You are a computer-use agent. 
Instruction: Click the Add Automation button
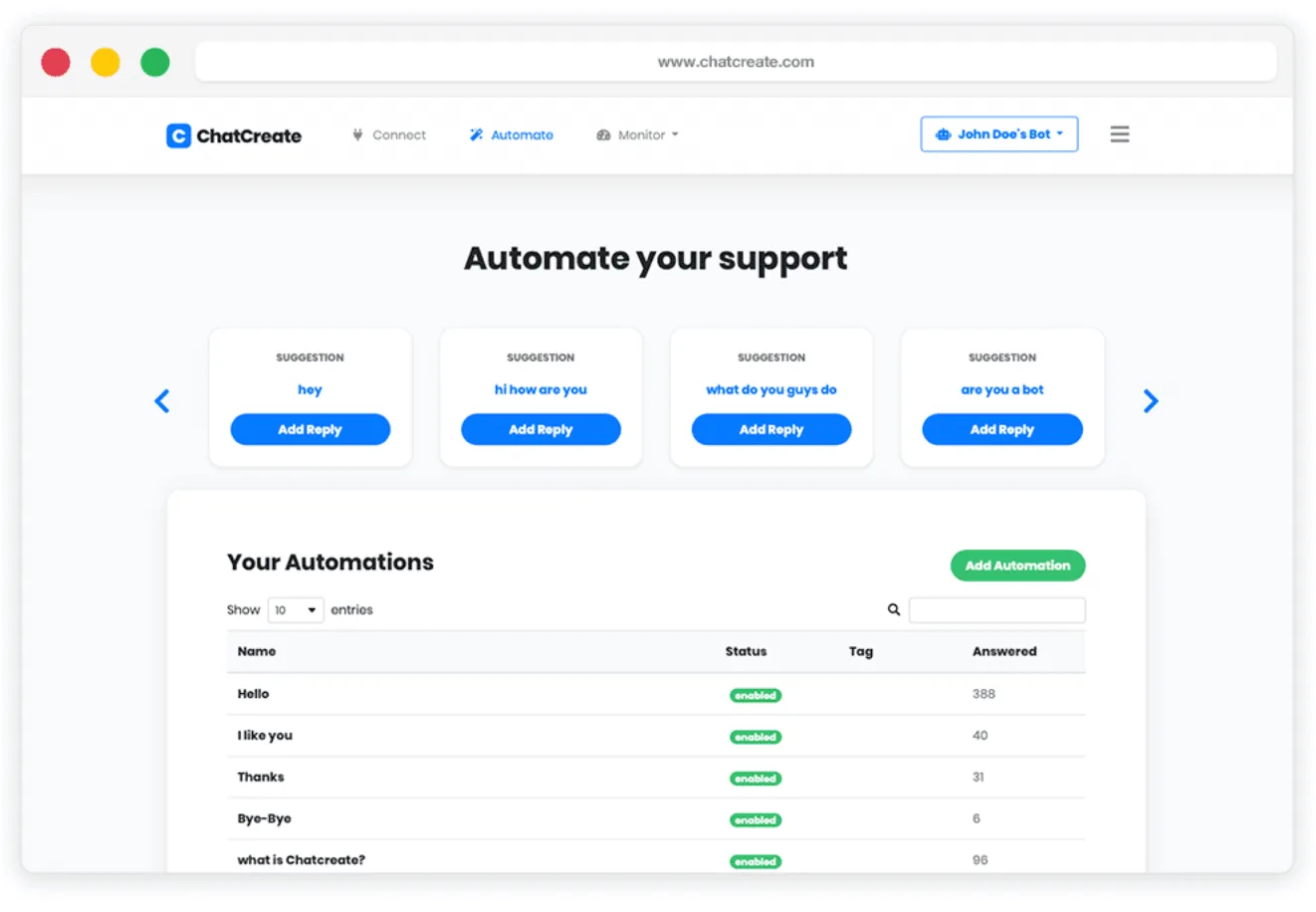[1017, 565]
